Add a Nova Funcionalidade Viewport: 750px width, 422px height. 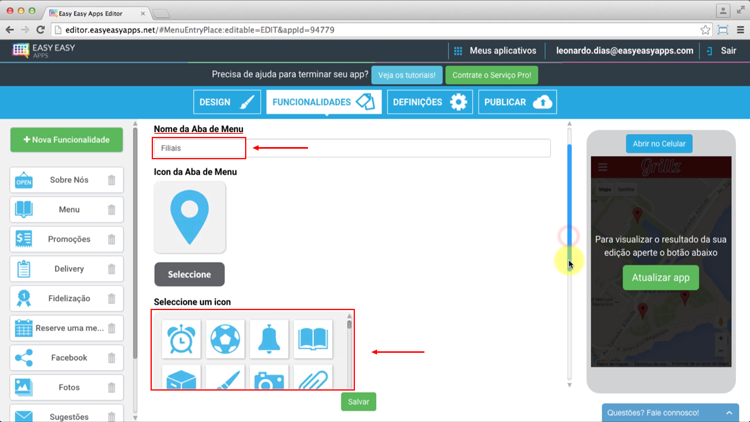66,140
